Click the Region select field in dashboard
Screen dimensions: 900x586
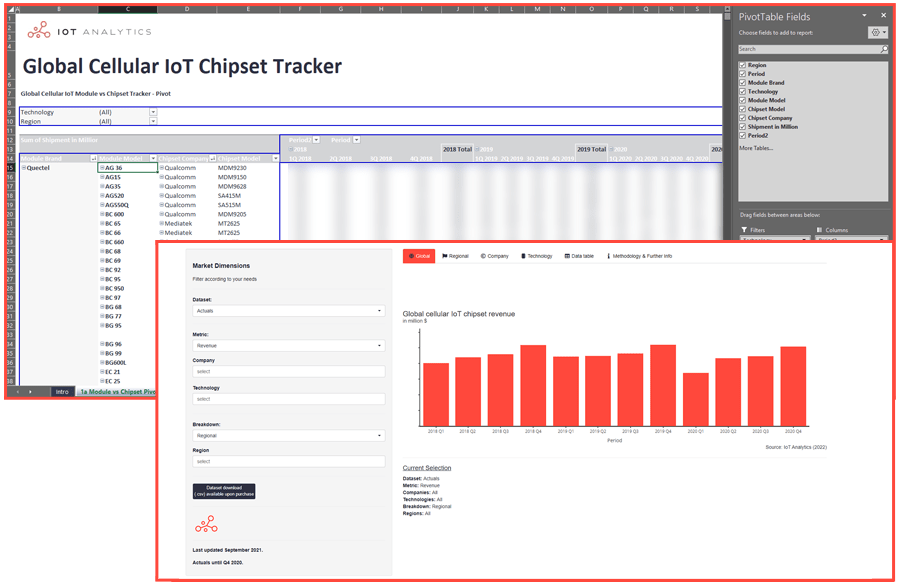289,462
